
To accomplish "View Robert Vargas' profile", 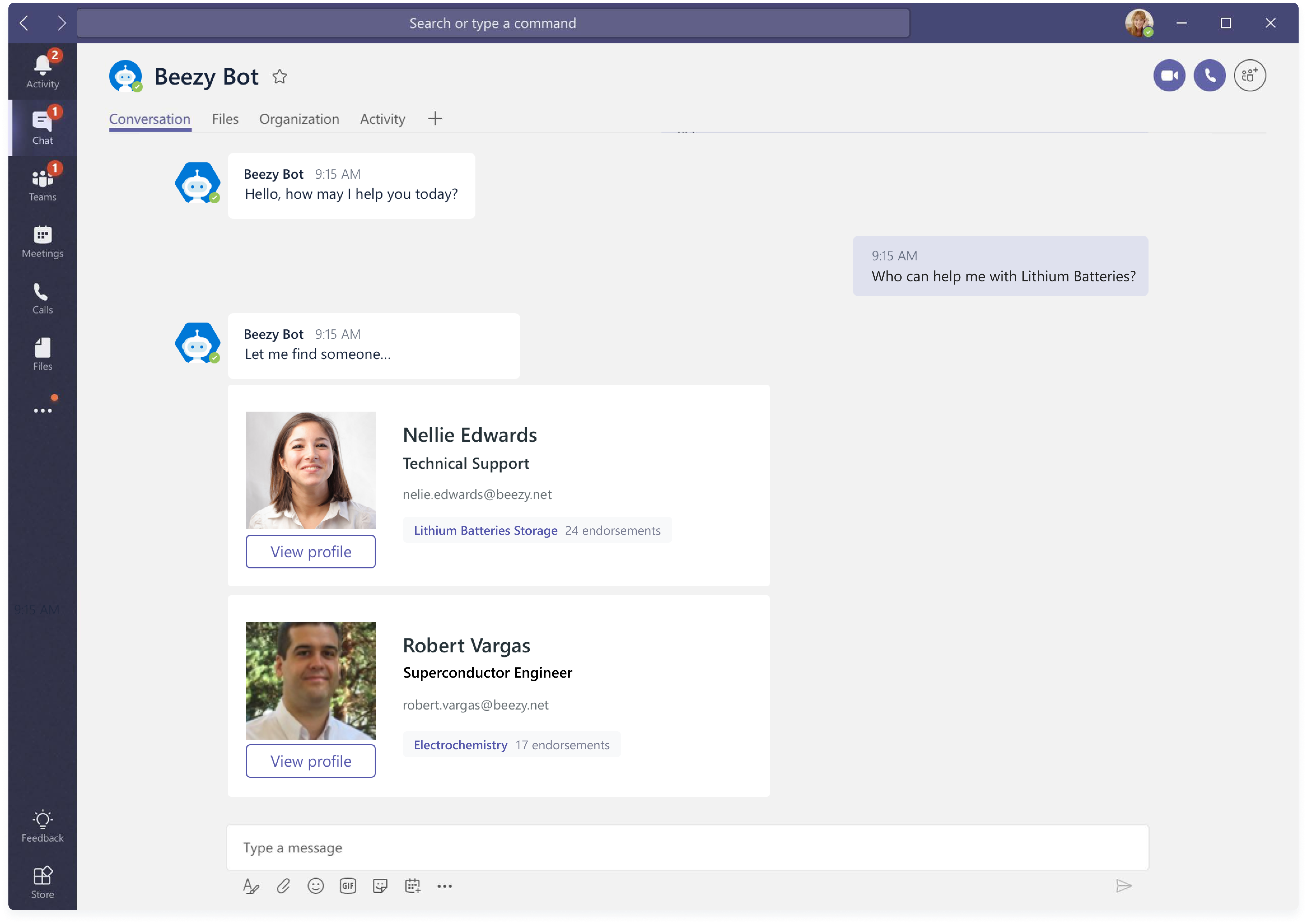I will pos(310,760).
